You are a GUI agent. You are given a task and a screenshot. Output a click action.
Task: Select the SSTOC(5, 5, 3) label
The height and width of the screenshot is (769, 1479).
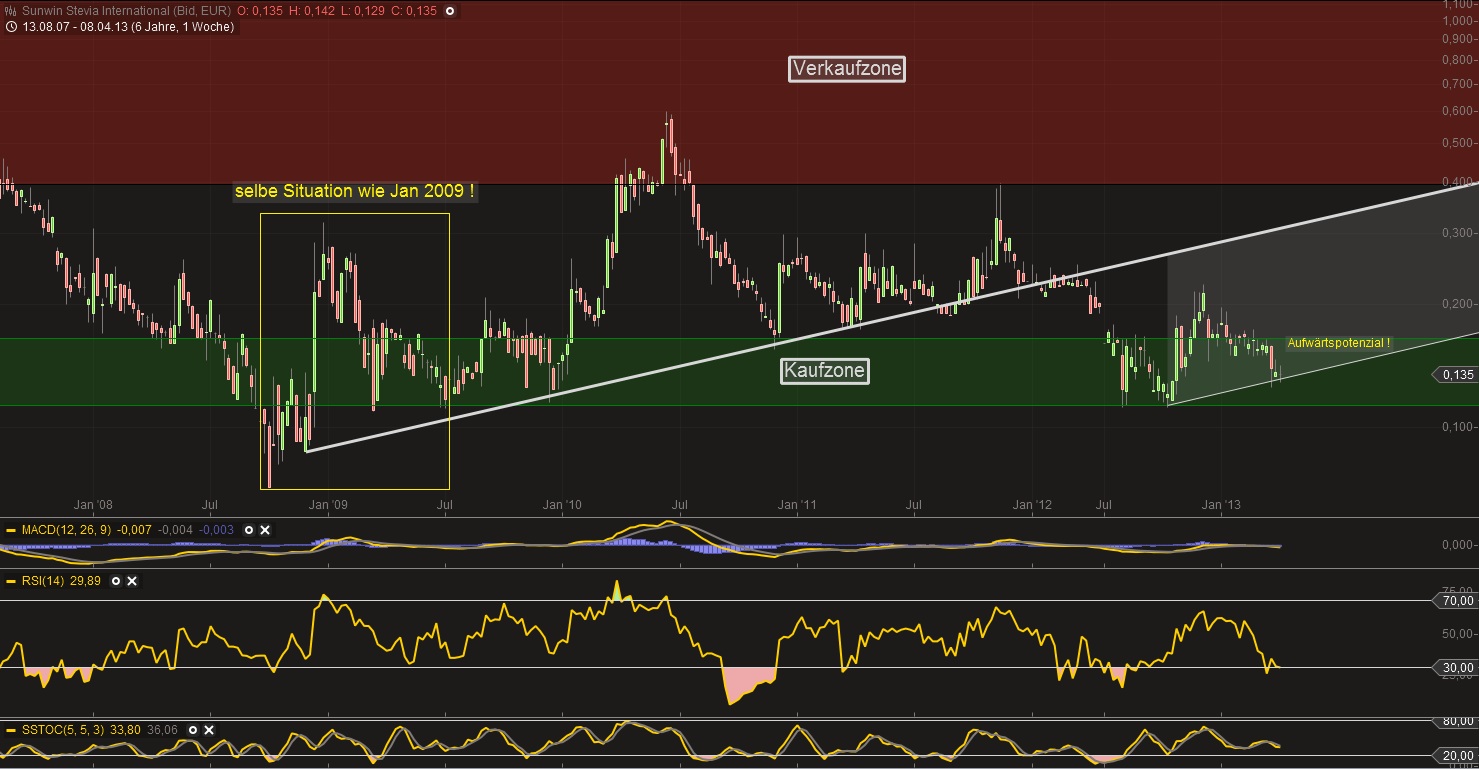(x=65, y=730)
